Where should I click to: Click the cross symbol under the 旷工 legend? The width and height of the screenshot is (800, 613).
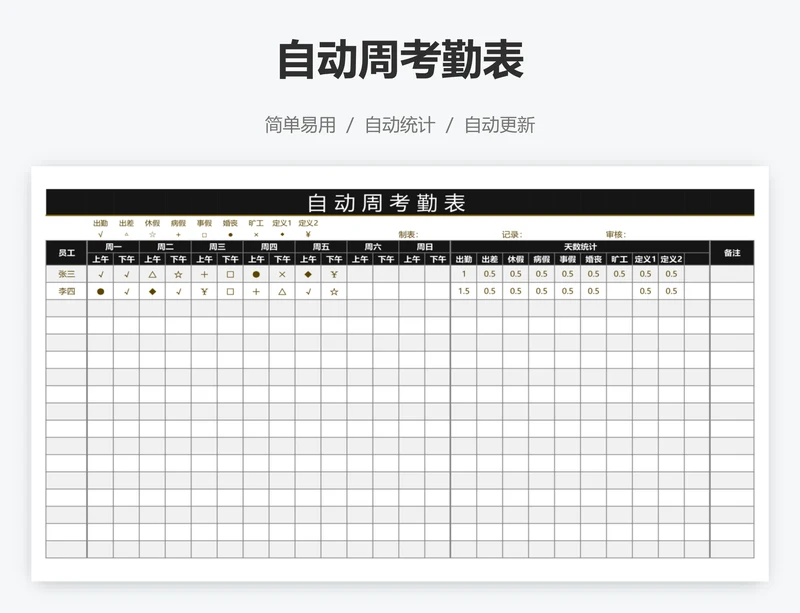(256, 235)
